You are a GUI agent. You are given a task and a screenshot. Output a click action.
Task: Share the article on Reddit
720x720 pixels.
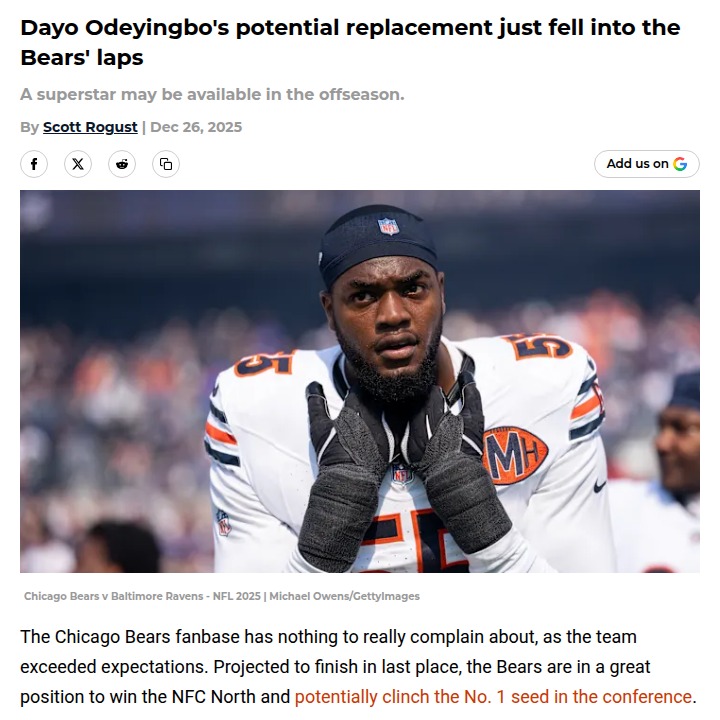(x=122, y=164)
